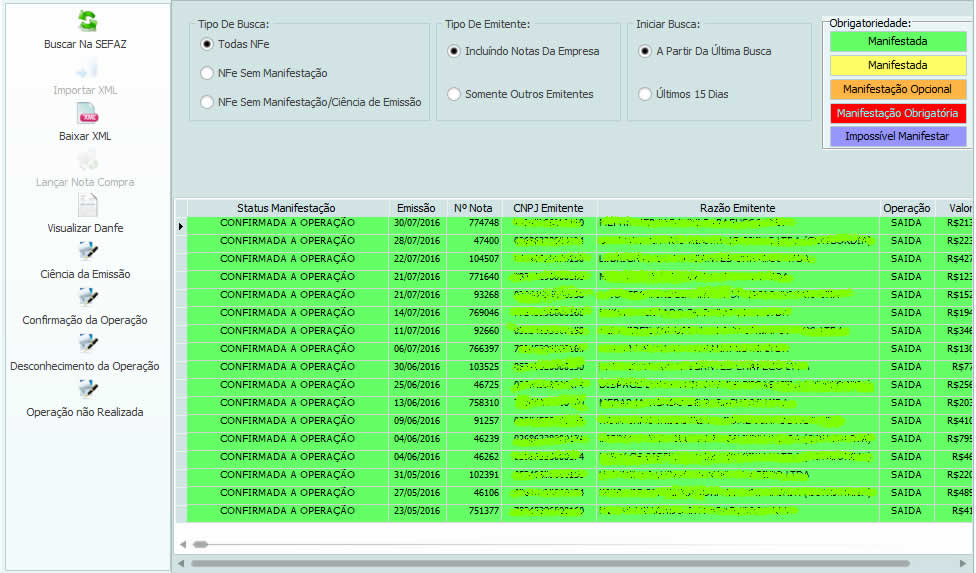Screen dimensions: 976x573
Task: Click the Baixar XML icon
Action: point(87,114)
